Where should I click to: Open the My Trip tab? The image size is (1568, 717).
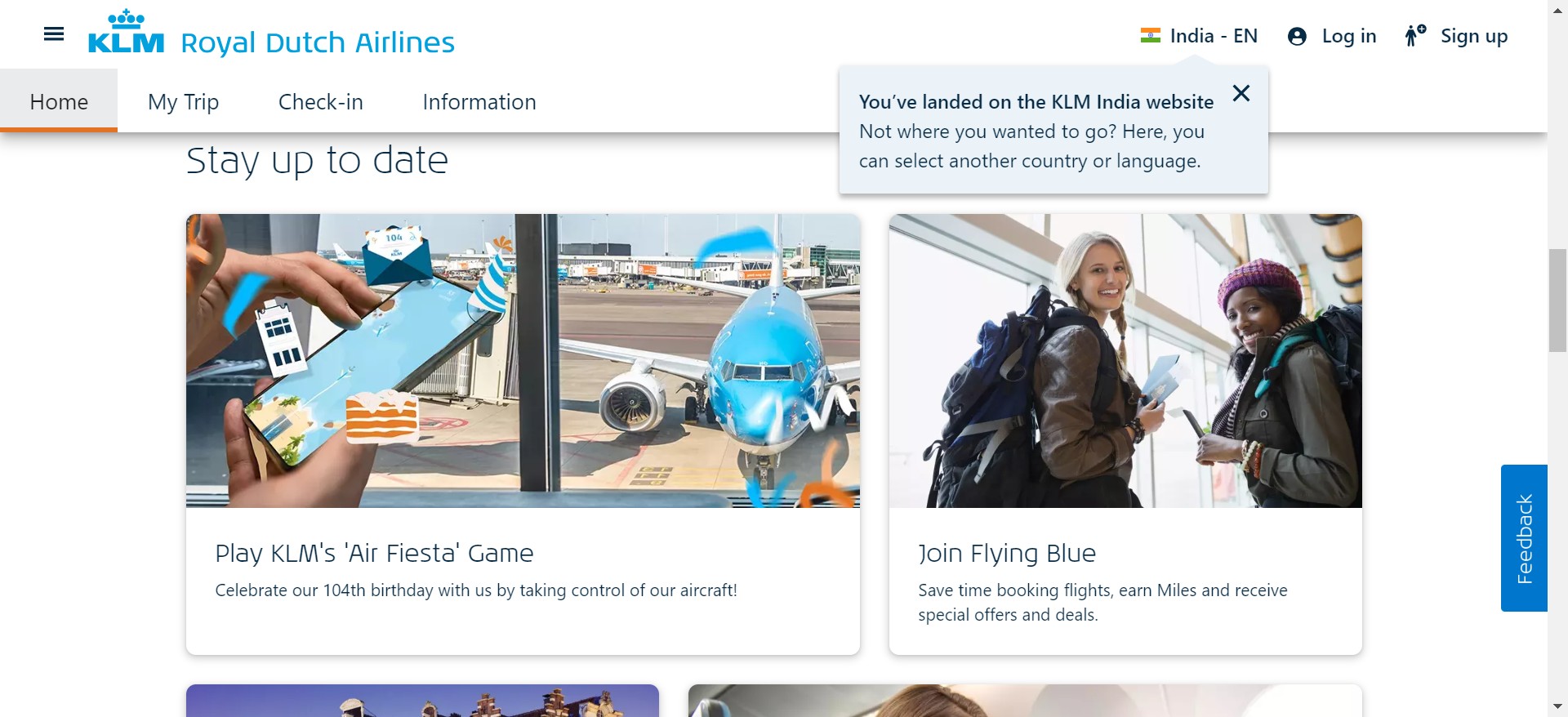click(x=183, y=102)
